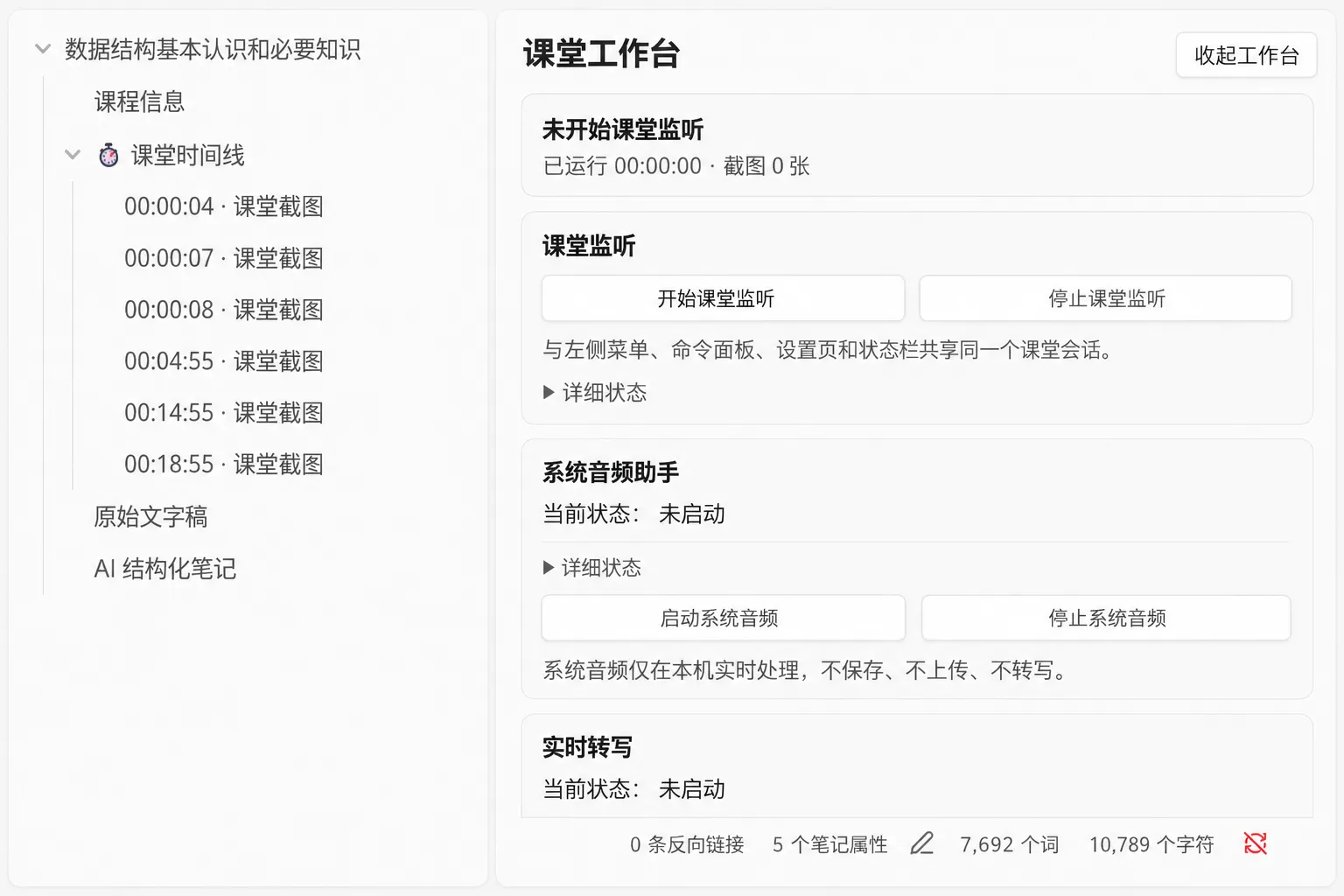The image size is (1344, 896).
Task: Select the 00:04:55 · 课堂截图 entry
Action: click(x=224, y=361)
